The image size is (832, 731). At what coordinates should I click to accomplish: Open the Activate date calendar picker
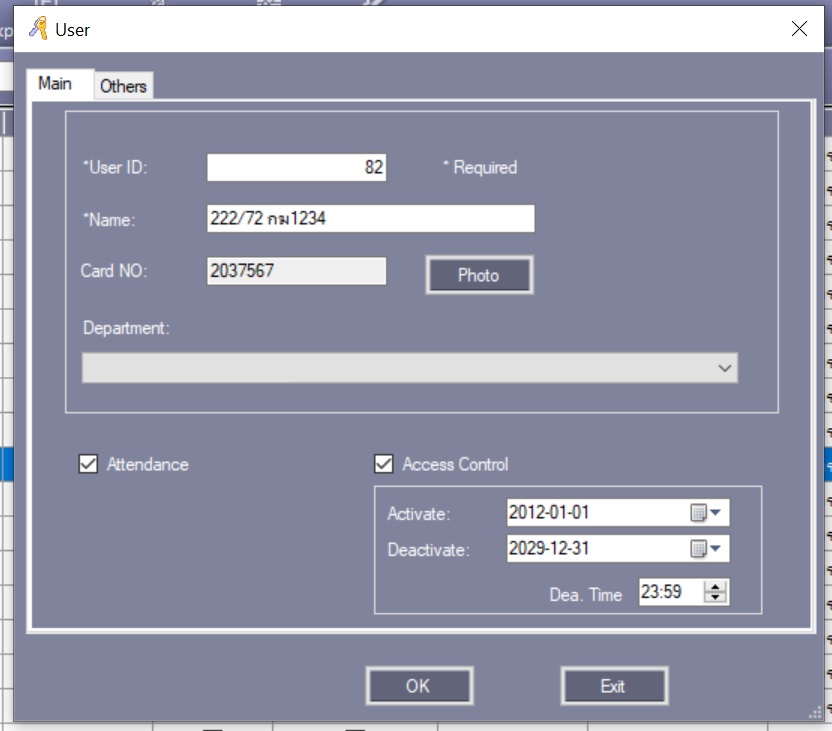(x=706, y=513)
